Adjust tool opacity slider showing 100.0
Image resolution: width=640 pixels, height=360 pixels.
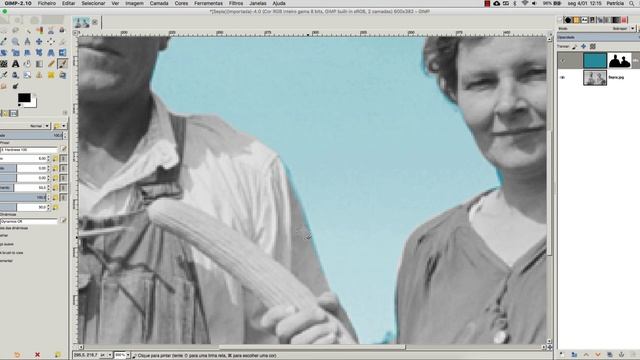pos(31,135)
